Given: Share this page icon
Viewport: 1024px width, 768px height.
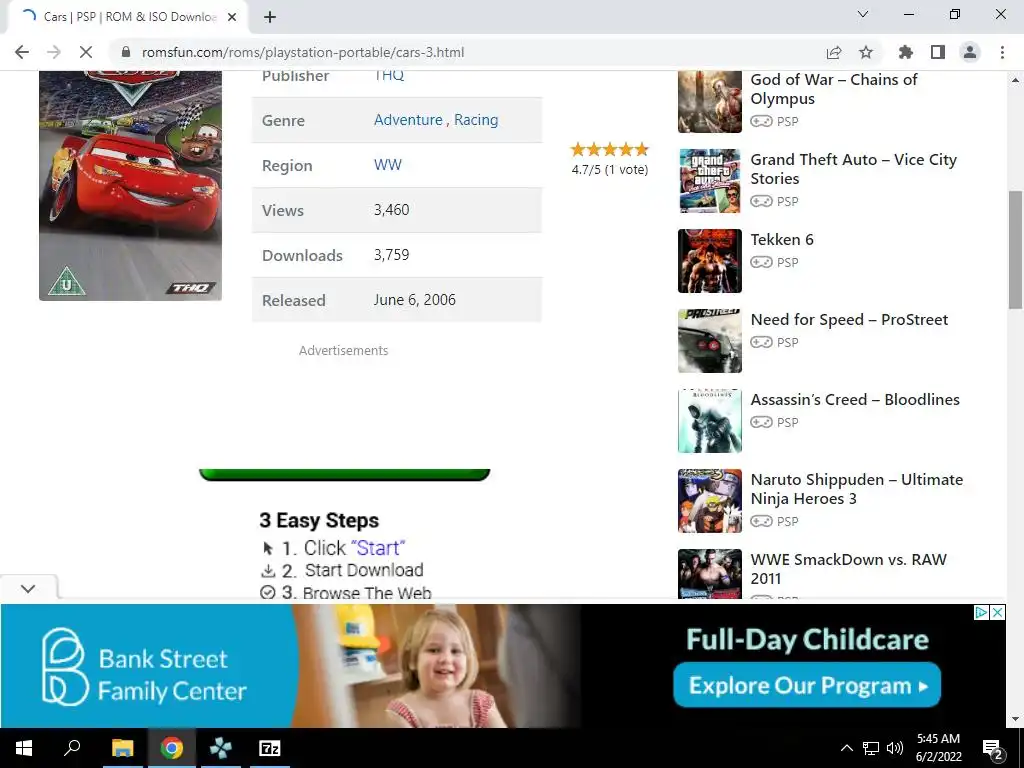Looking at the screenshot, I should 834,52.
